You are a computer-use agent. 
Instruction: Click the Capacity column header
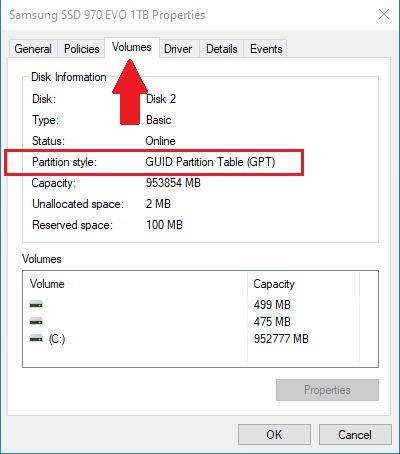(274, 284)
